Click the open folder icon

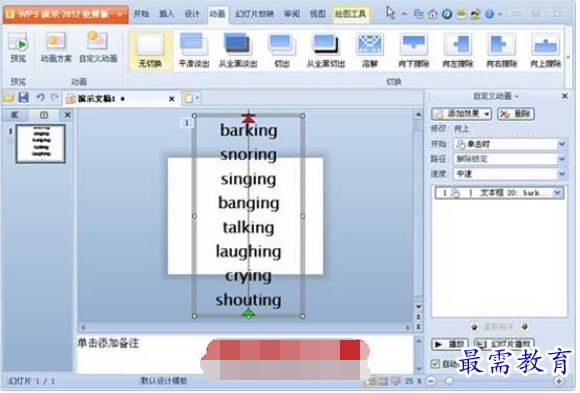(x=9, y=98)
